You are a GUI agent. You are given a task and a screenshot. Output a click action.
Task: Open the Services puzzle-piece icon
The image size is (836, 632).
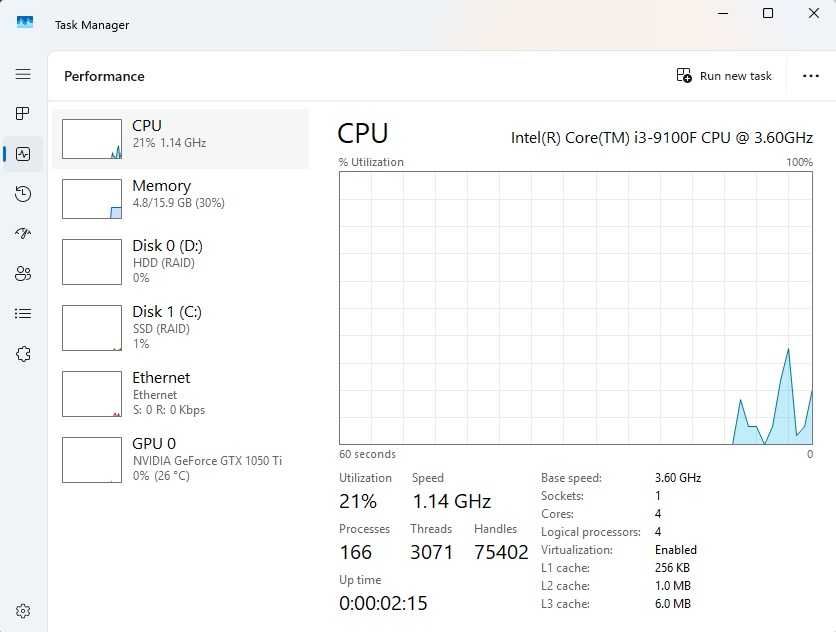[x=23, y=354]
